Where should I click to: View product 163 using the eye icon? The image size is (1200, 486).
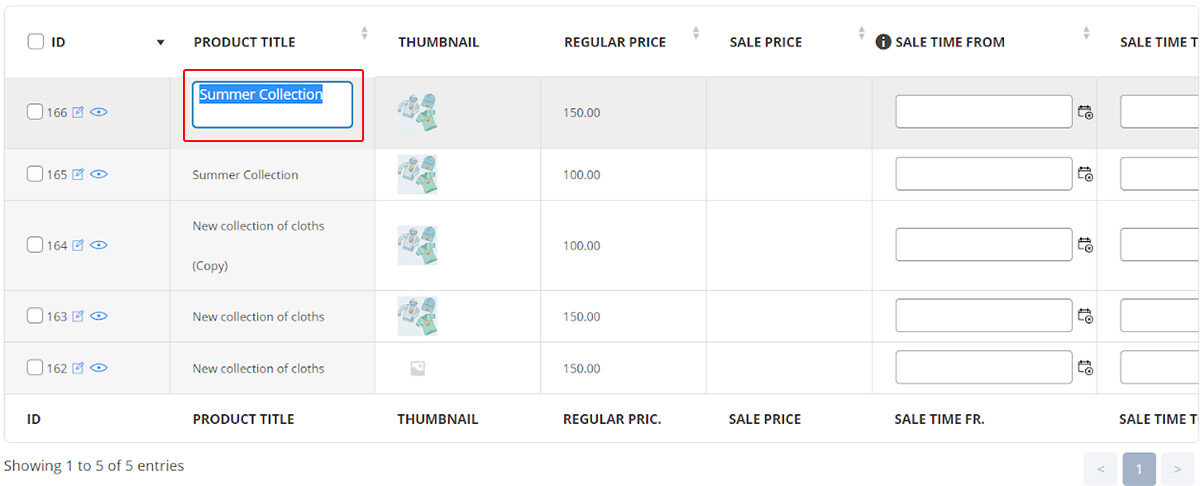[99, 316]
